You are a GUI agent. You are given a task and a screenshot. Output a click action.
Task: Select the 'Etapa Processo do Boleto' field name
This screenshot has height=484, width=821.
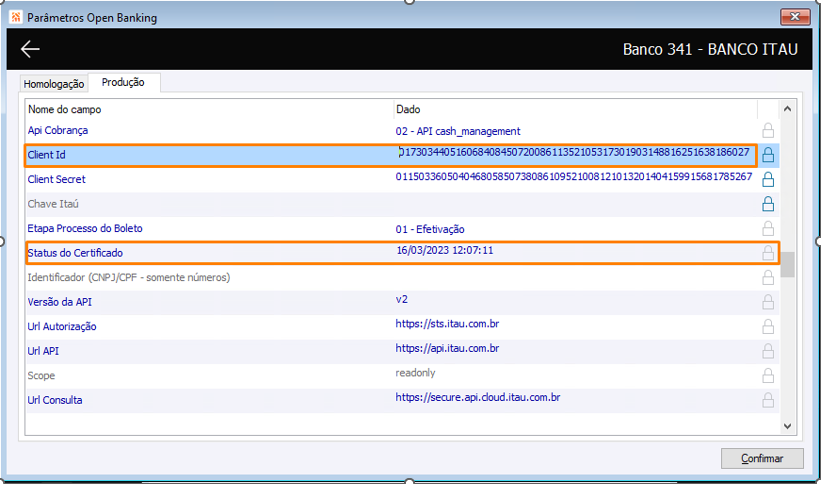tap(85, 228)
